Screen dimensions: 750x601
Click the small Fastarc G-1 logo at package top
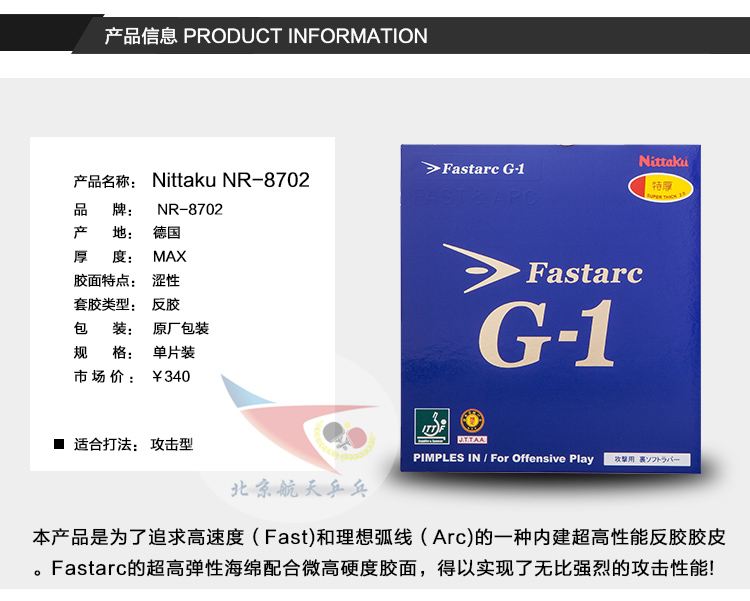click(473, 168)
